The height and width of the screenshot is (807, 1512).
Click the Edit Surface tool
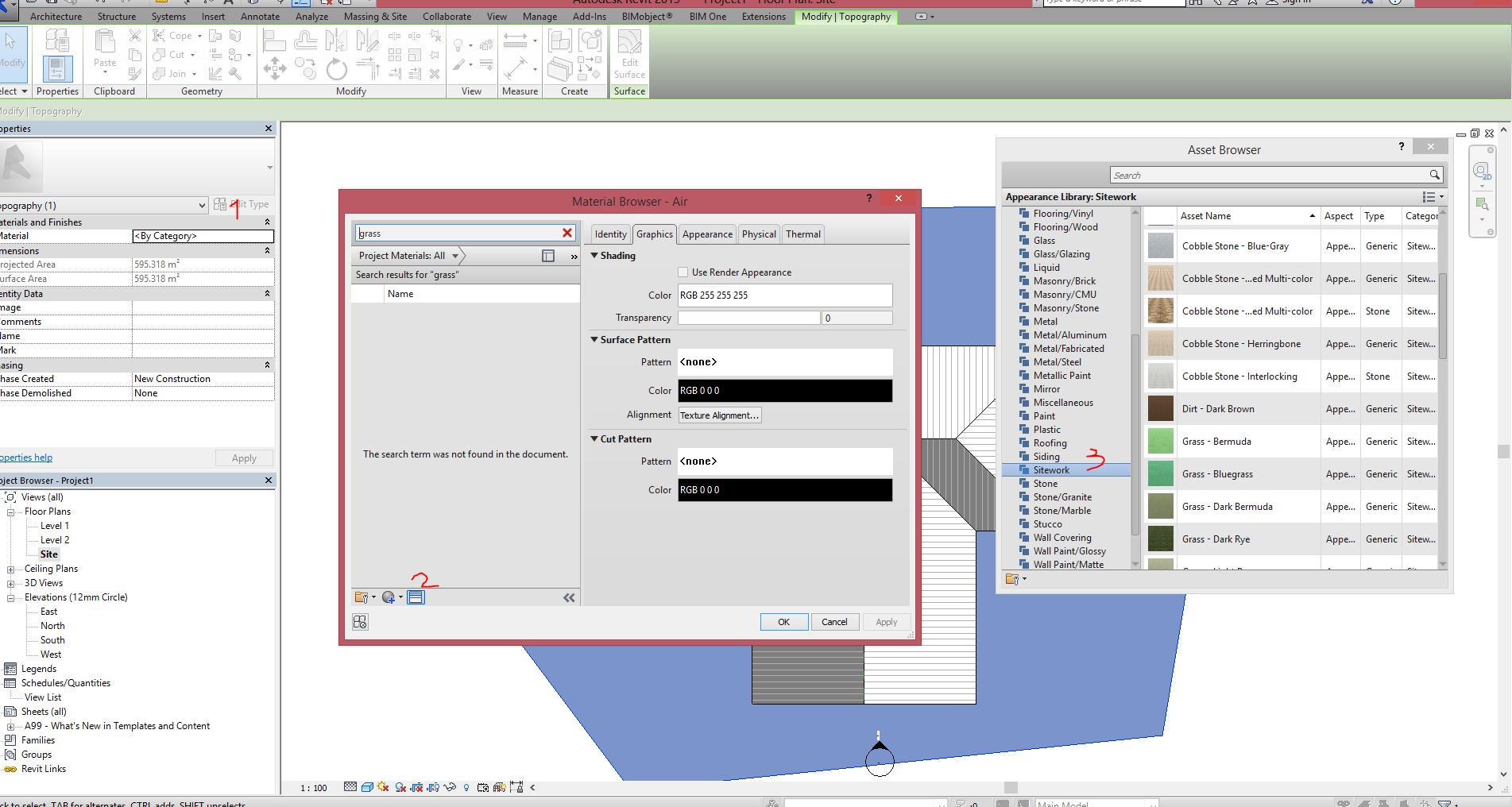[629, 54]
